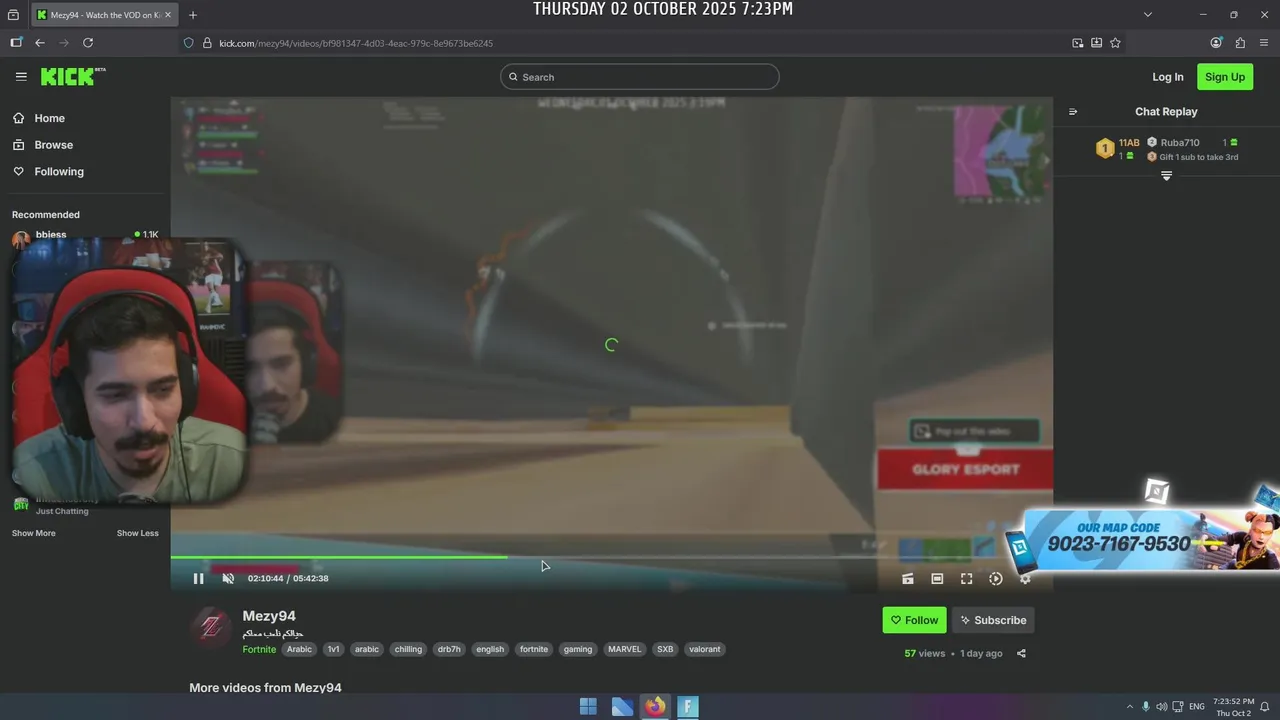Click Show More in the recommended list
Viewport: 1280px width, 720px height.
tap(34, 533)
